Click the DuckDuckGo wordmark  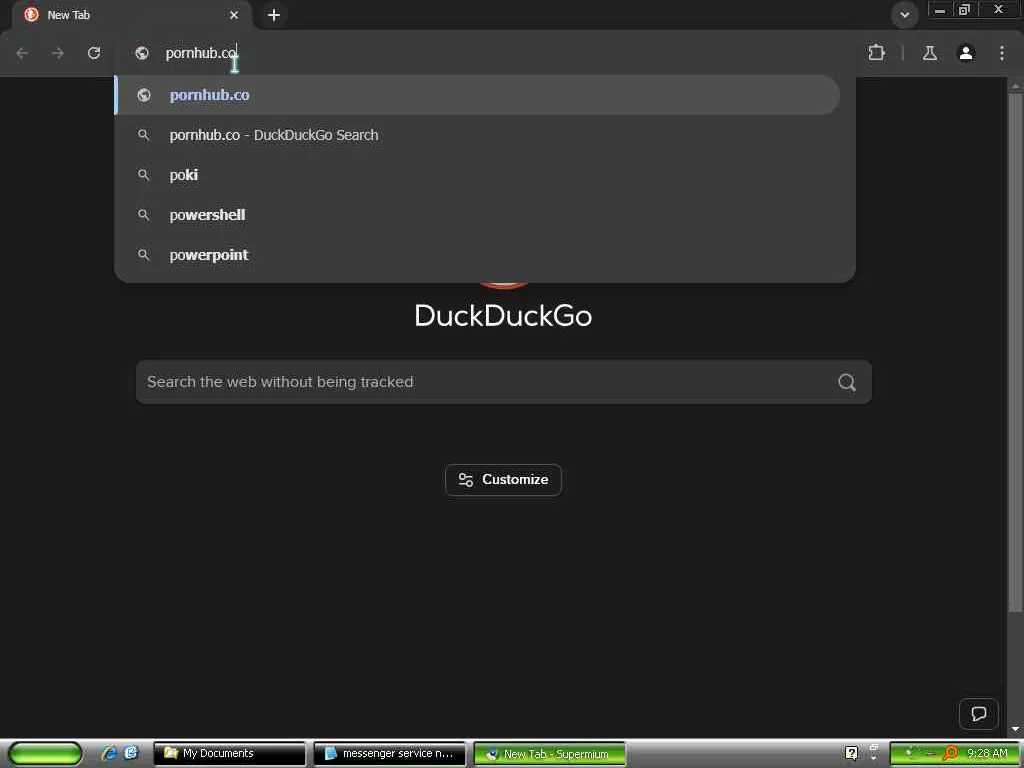click(503, 316)
